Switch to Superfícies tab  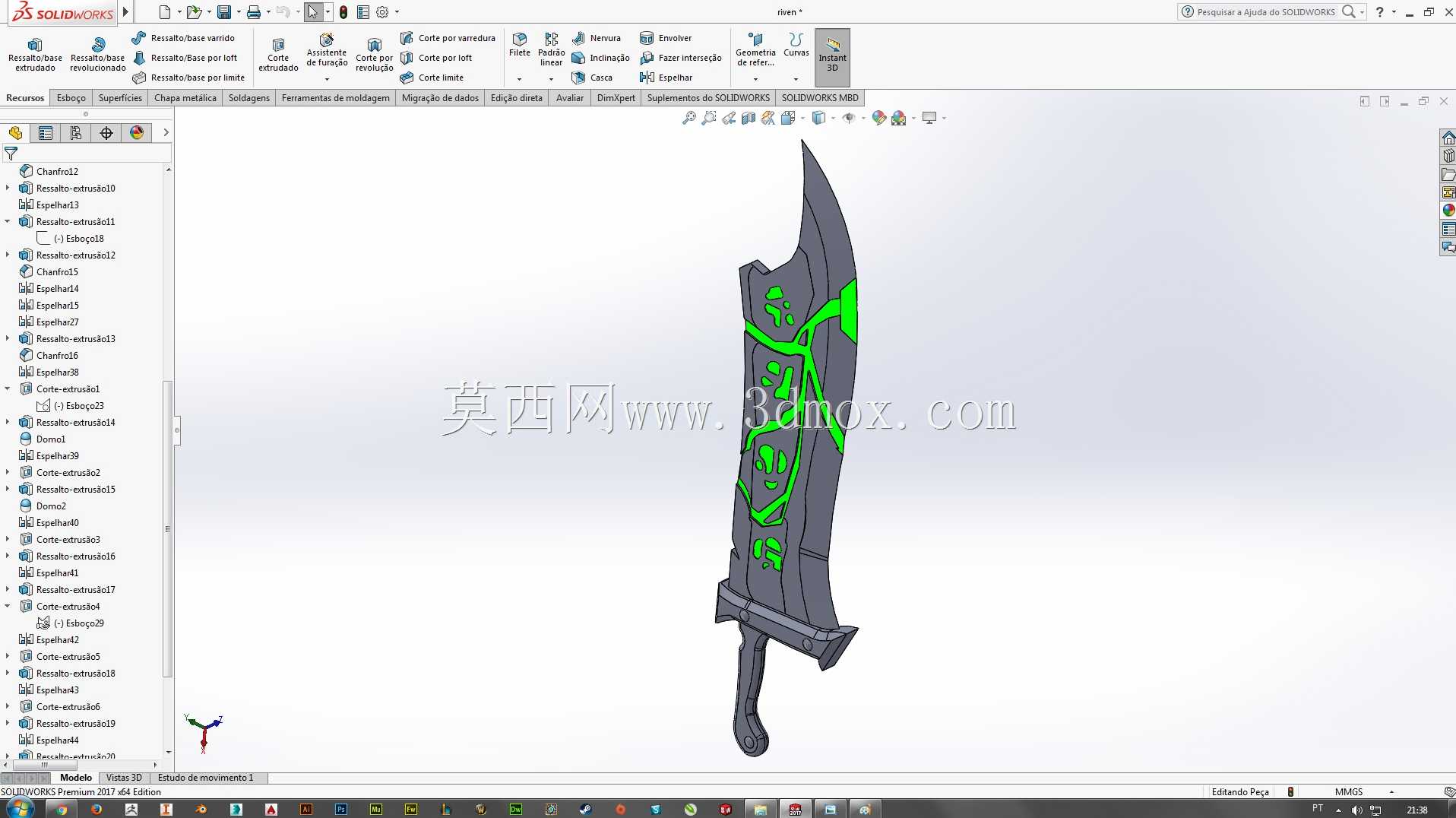pos(120,98)
